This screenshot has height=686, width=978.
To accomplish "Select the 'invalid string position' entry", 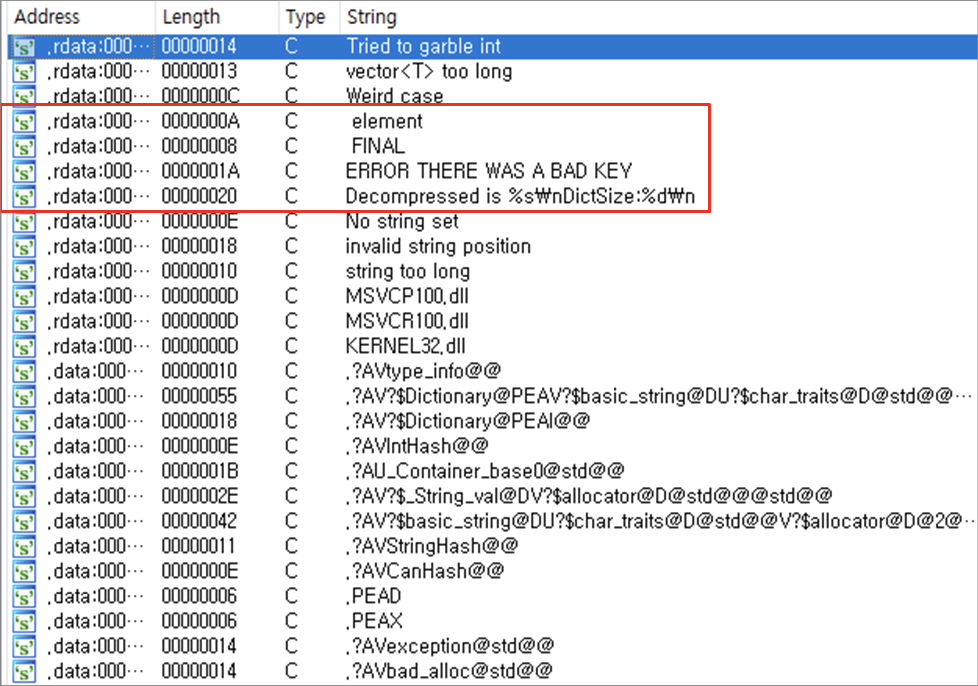I will point(438,246).
